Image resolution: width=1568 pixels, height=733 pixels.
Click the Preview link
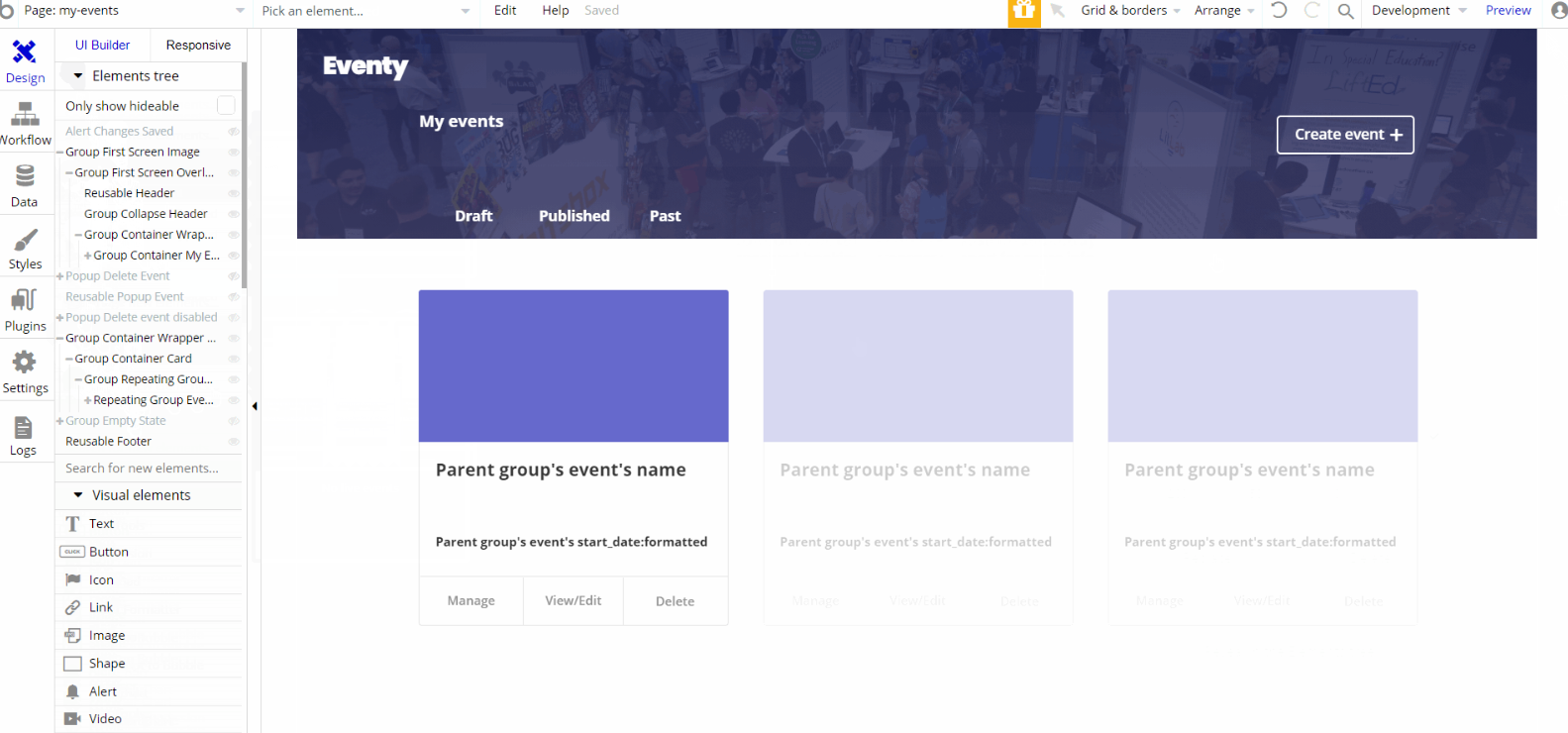click(1509, 11)
